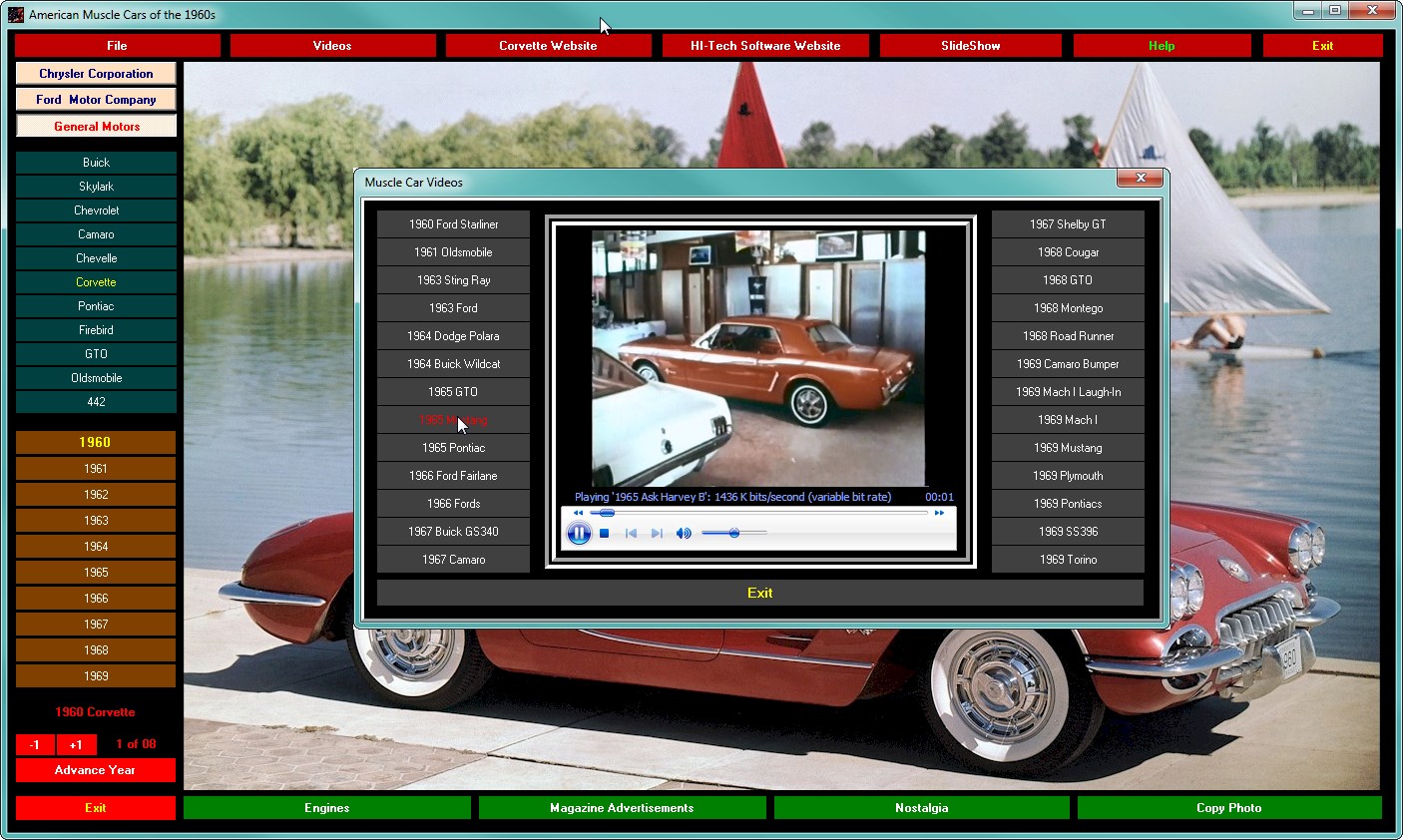Play the 1968 Cougar video
Image resolution: width=1403 pixels, height=840 pixels.
pos(1068,252)
